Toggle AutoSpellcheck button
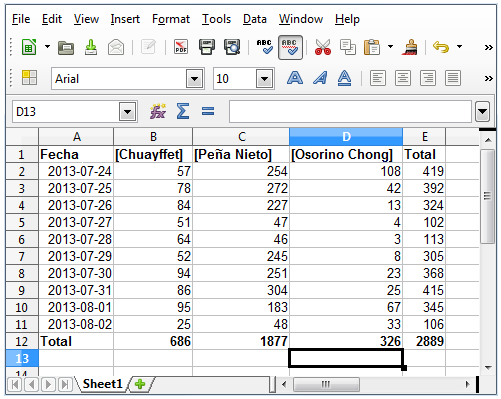This screenshot has height=399, width=501. tap(290, 47)
